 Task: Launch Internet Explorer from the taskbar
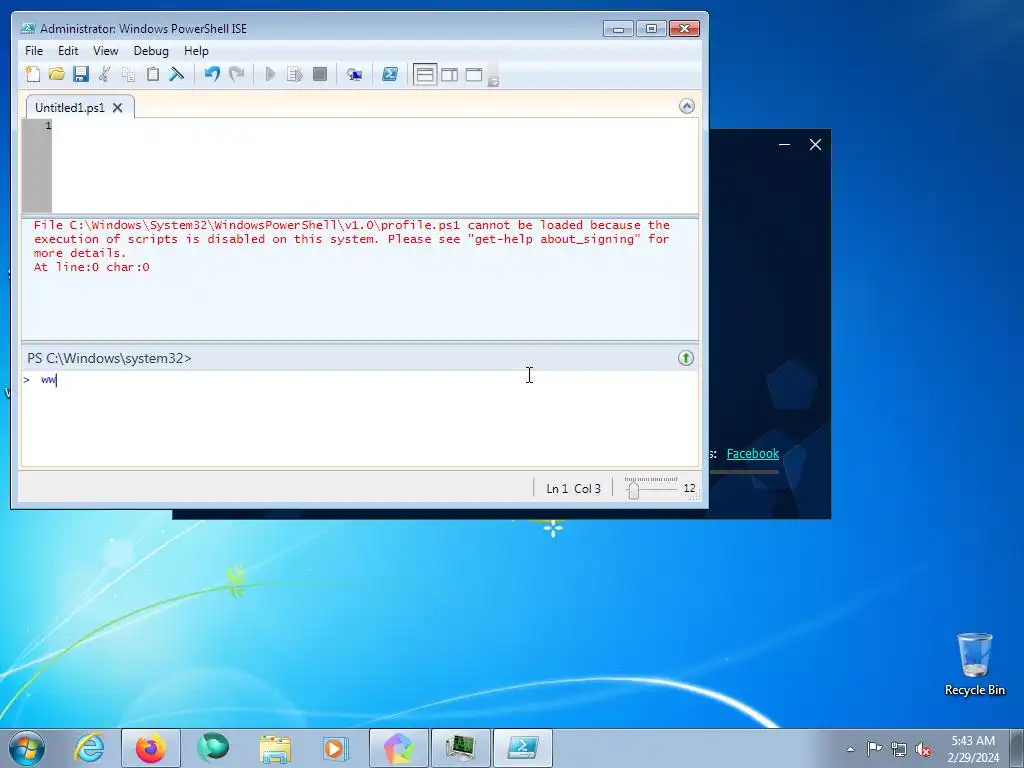click(x=89, y=748)
